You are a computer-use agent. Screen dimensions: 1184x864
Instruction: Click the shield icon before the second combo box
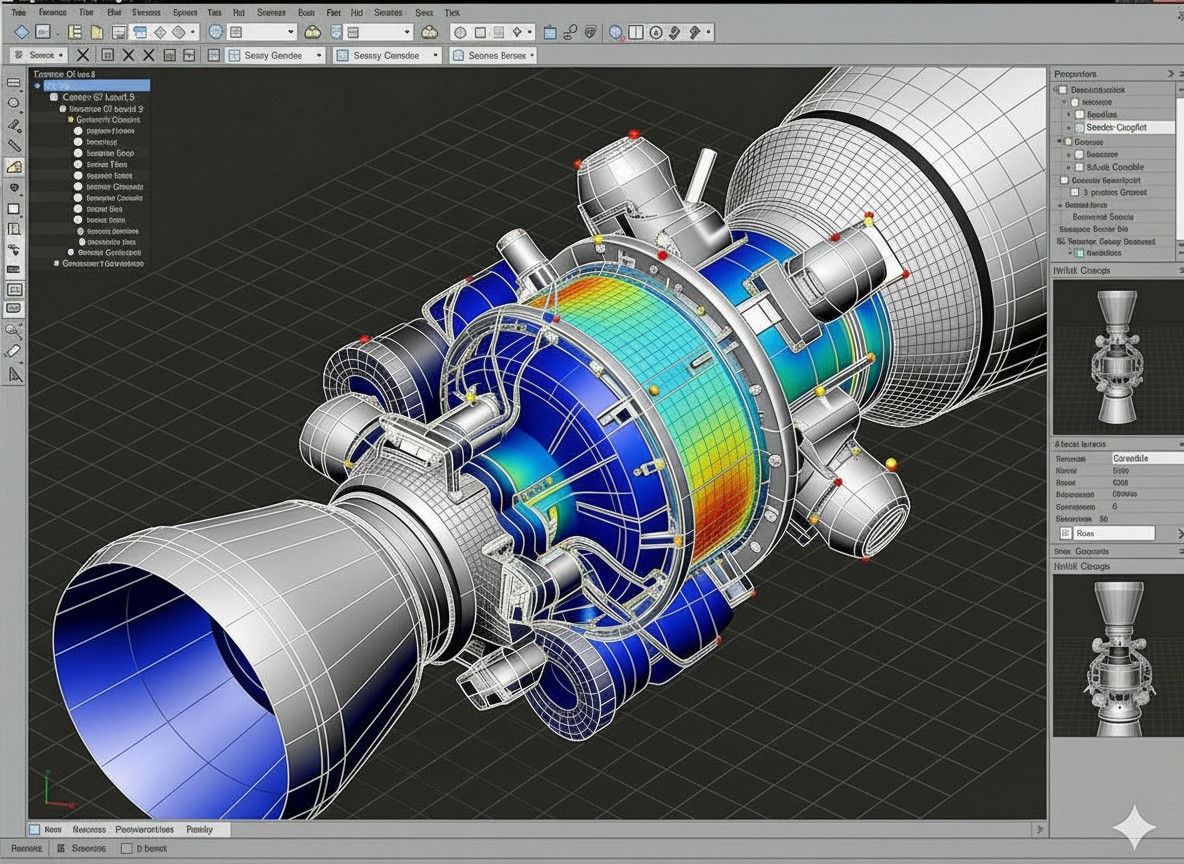(x=336, y=32)
